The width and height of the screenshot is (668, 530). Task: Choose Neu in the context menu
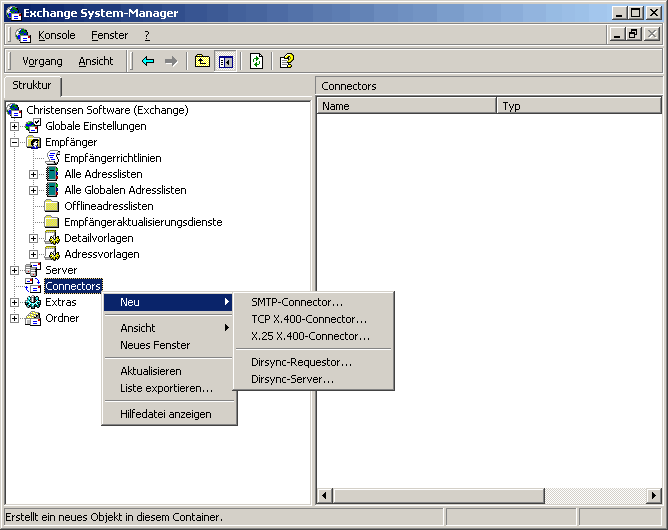[x=169, y=302]
